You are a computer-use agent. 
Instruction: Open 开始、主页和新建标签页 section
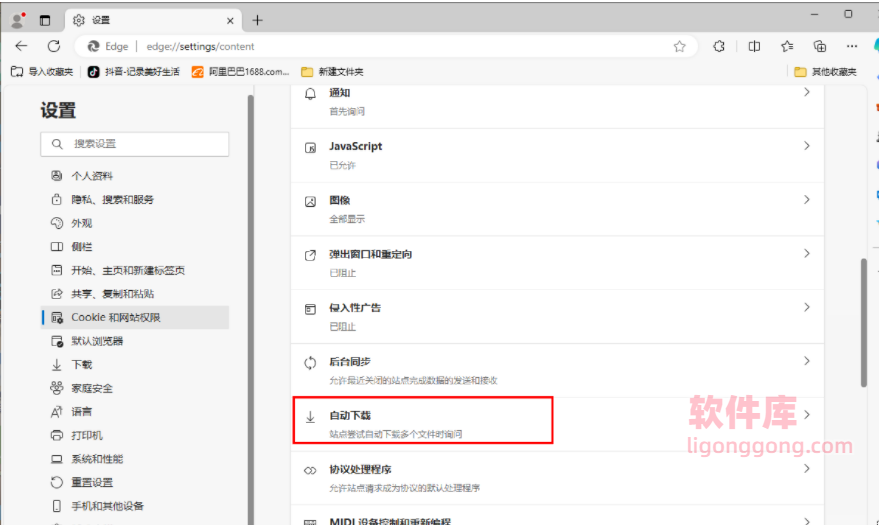click(135, 270)
